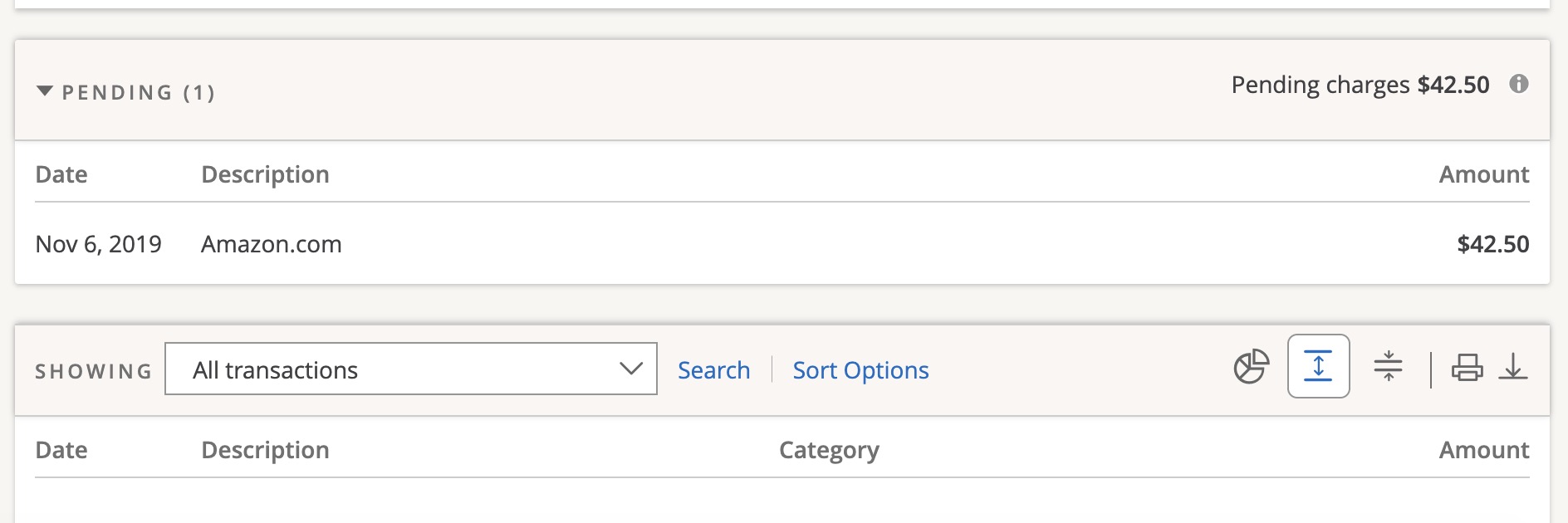Print the transactions list
The width and height of the screenshot is (1568, 523).
click(1467, 367)
